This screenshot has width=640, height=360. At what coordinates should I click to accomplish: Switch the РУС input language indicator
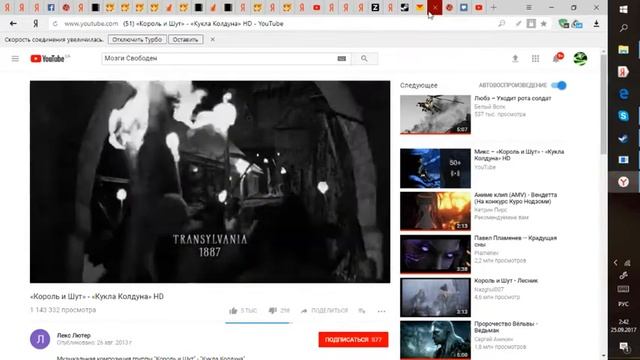(x=623, y=304)
